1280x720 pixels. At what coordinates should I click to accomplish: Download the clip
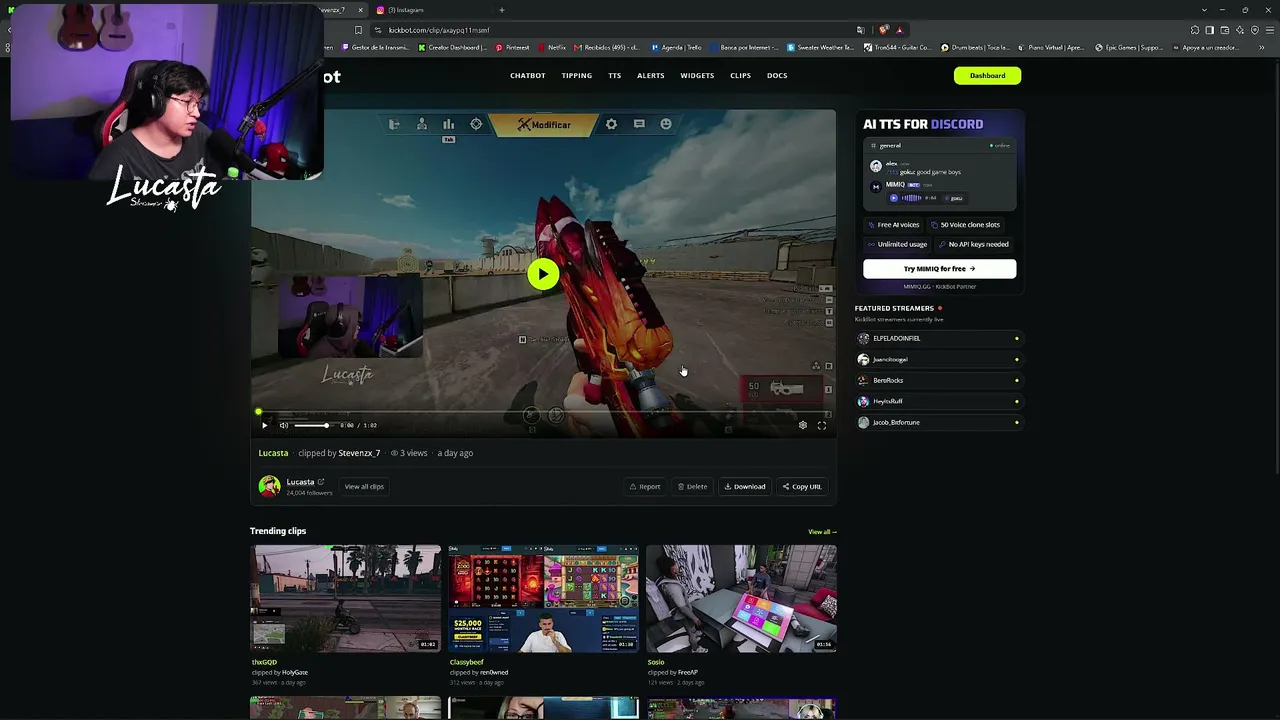pos(745,487)
